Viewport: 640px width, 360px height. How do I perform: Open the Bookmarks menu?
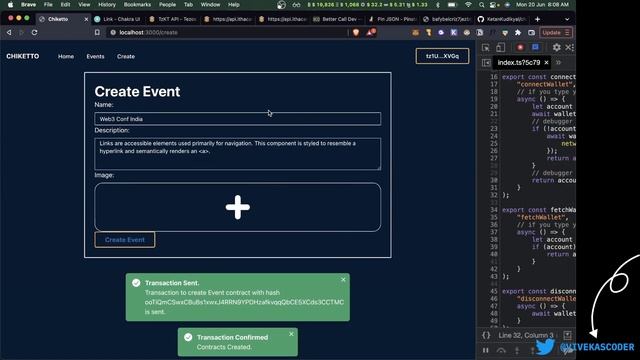pos(137,4)
